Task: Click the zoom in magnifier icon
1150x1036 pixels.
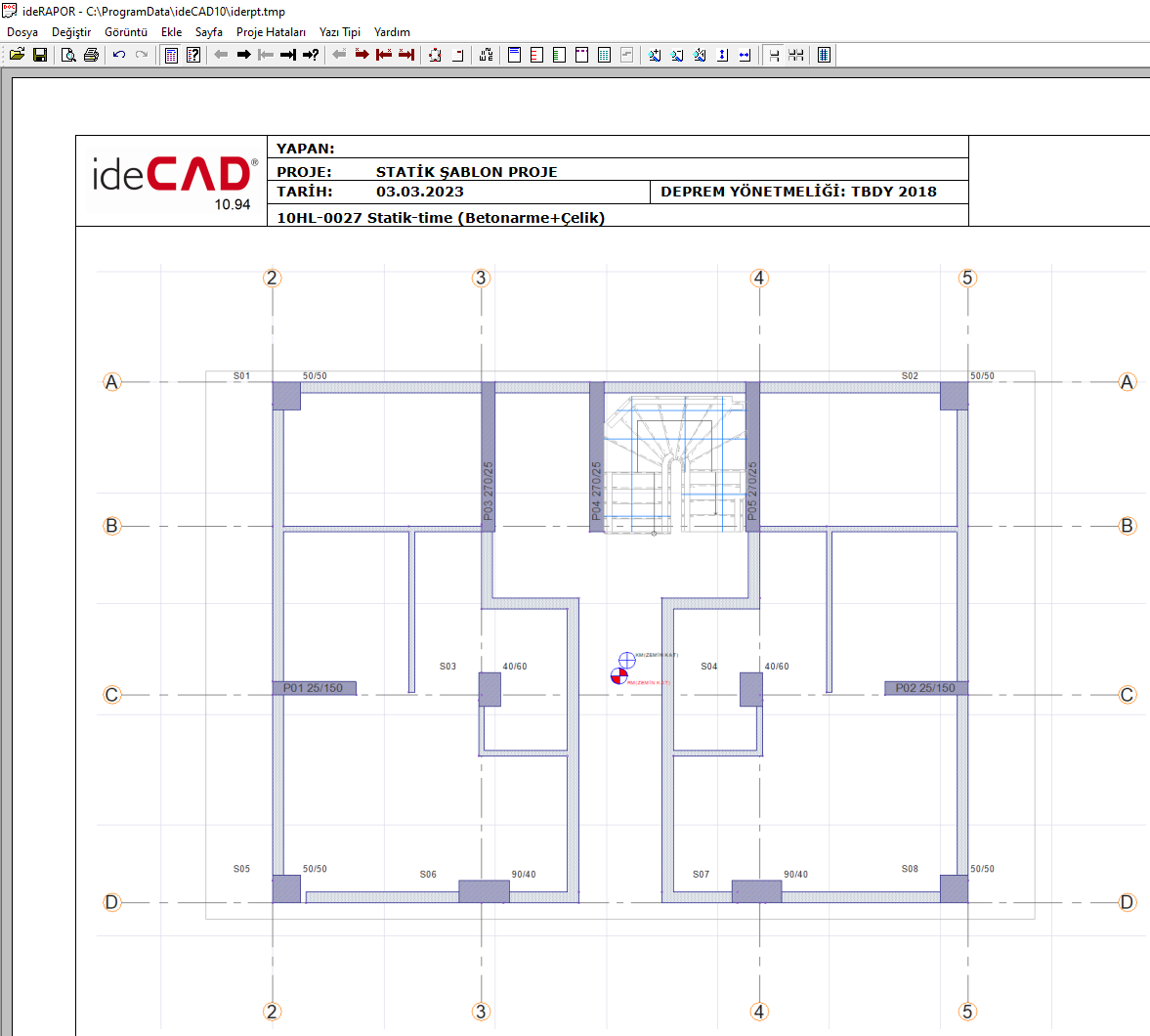Action: pyautogui.click(x=655, y=55)
